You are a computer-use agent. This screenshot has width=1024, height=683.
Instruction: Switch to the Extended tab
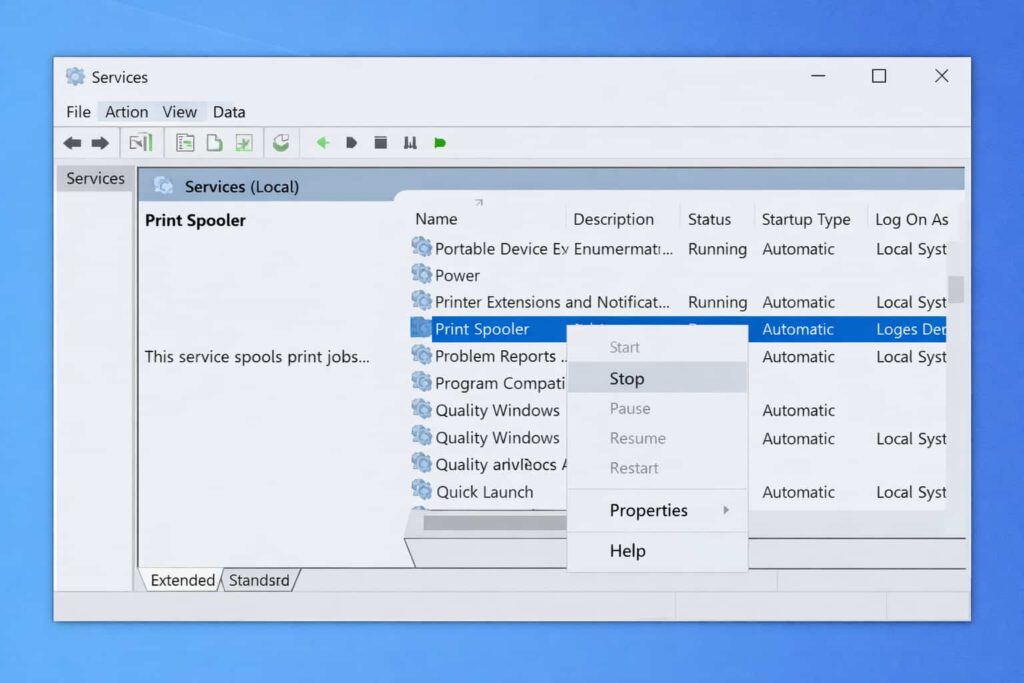(182, 580)
